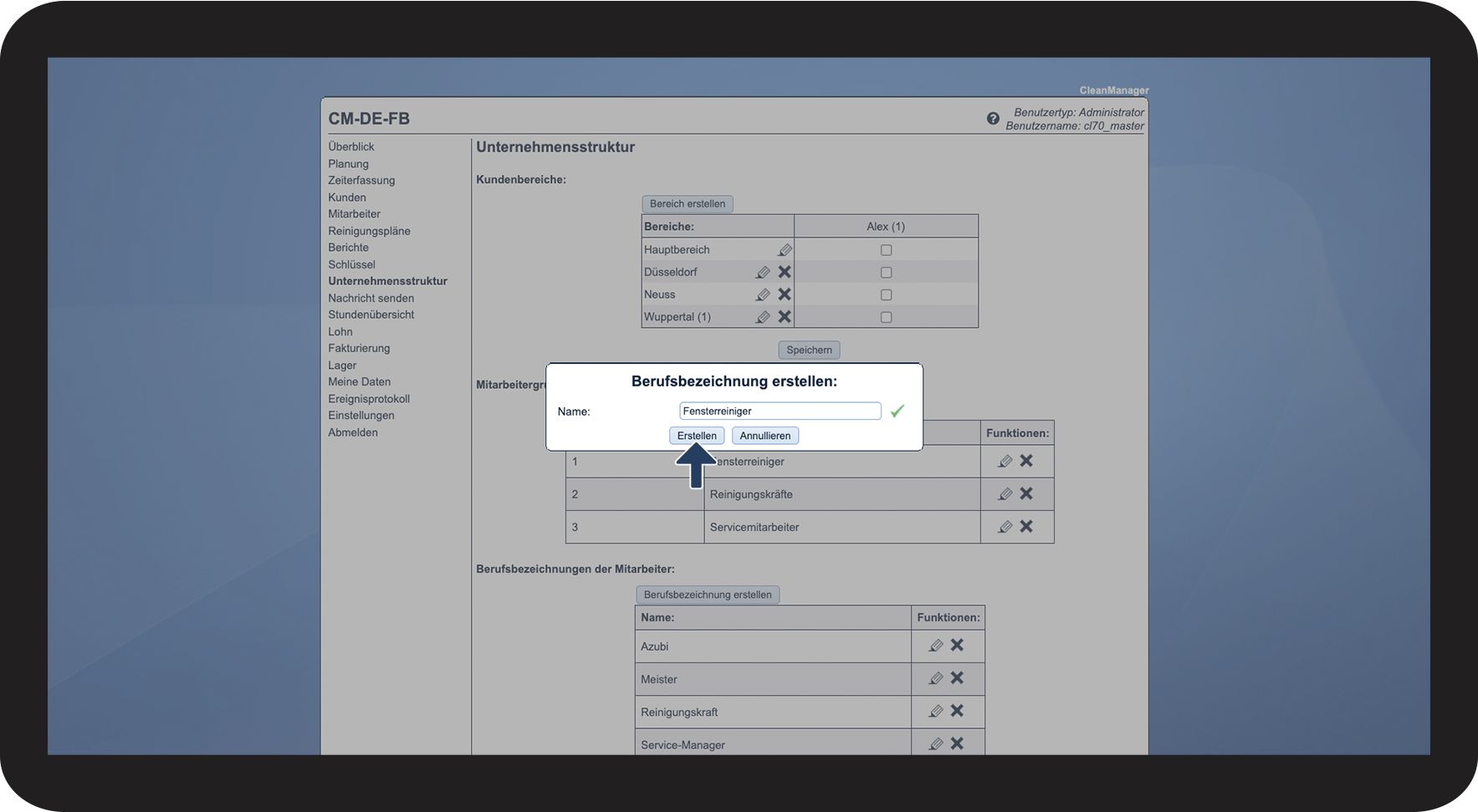Enable the Düsseldorf checkbox for Alex

click(886, 273)
